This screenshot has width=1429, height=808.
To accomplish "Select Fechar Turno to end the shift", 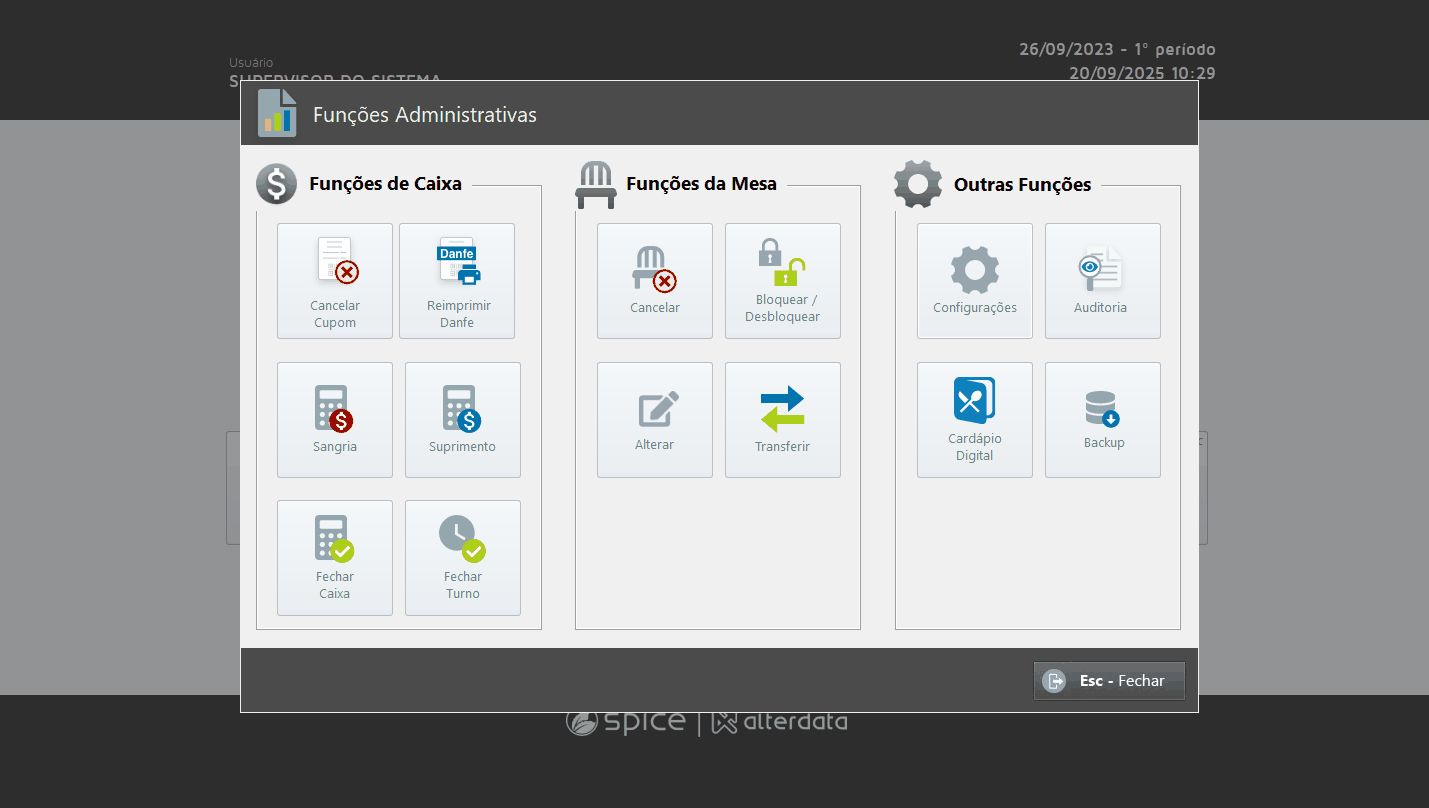I will (463, 558).
